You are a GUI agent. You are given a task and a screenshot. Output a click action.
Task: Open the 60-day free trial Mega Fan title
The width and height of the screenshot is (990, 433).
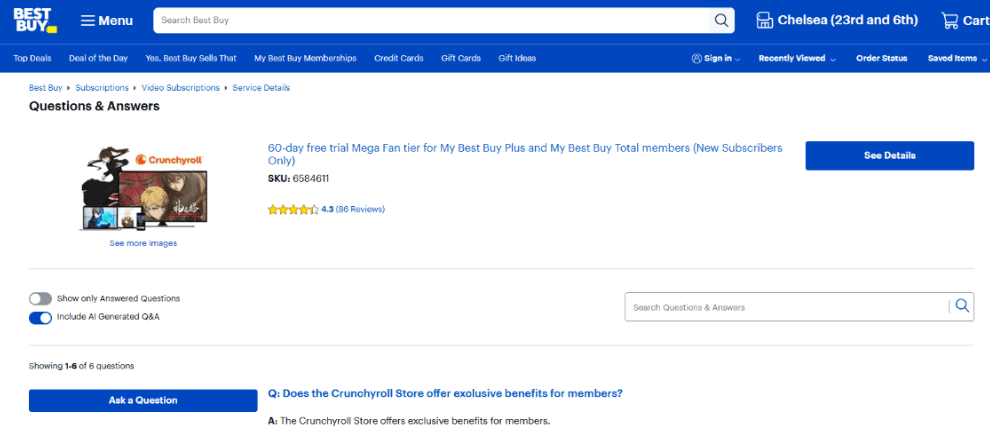coord(525,154)
